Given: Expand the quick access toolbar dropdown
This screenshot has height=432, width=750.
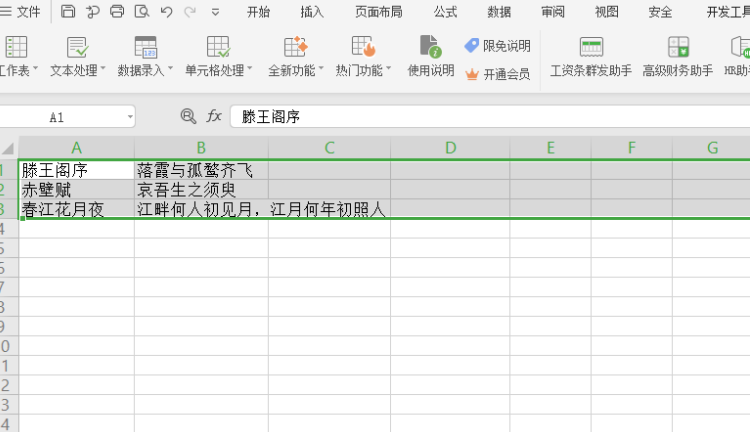Looking at the screenshot, I should tap(215, 12).
